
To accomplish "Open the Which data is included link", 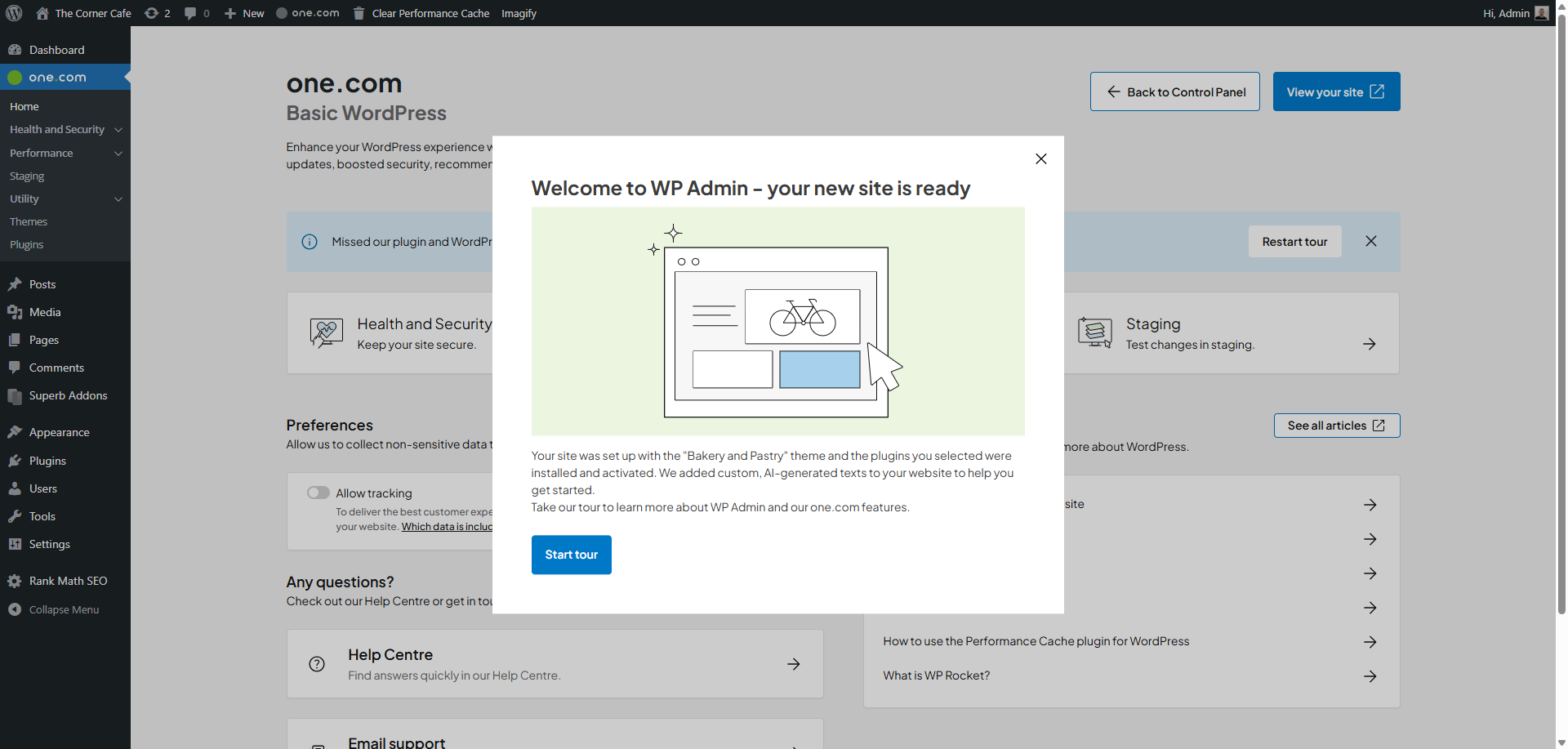I will tap(447, 527).
